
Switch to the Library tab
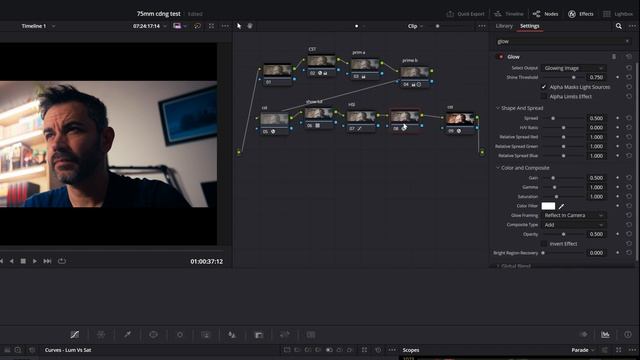coord(504,26)
